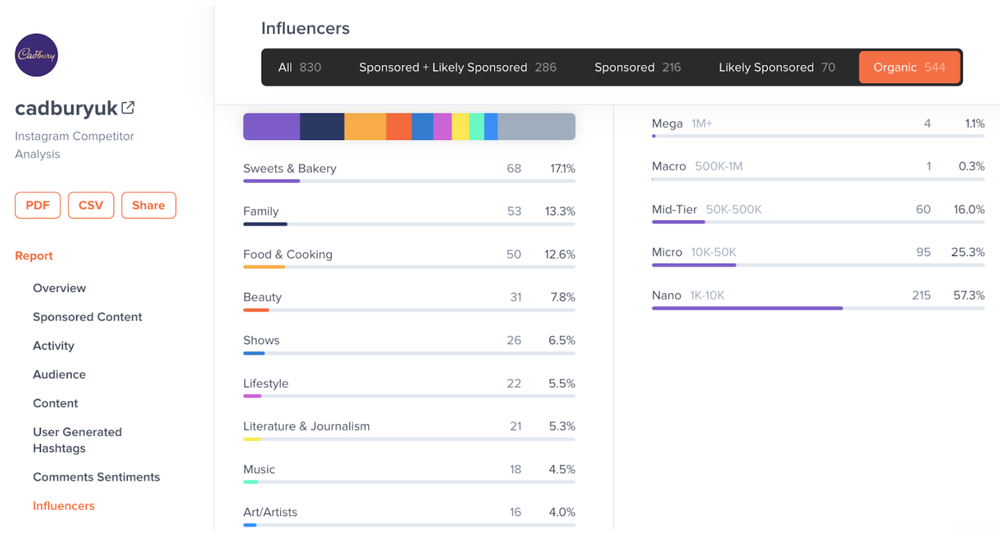Select Sponsored + Likely Sponsored tab

point(457,67)
